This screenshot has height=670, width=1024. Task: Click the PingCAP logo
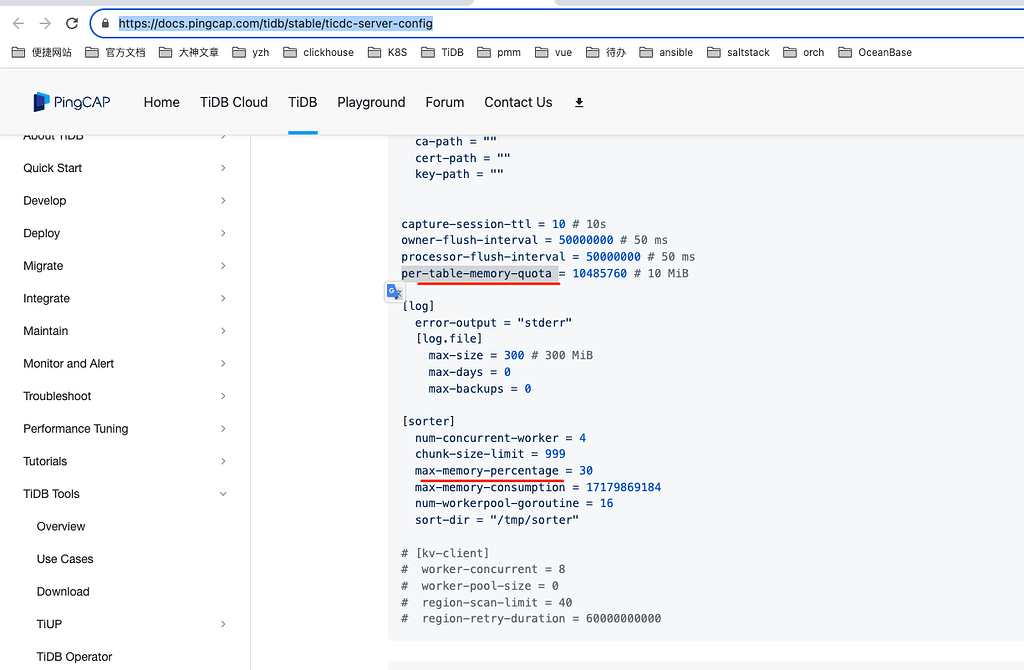[71, 102]
